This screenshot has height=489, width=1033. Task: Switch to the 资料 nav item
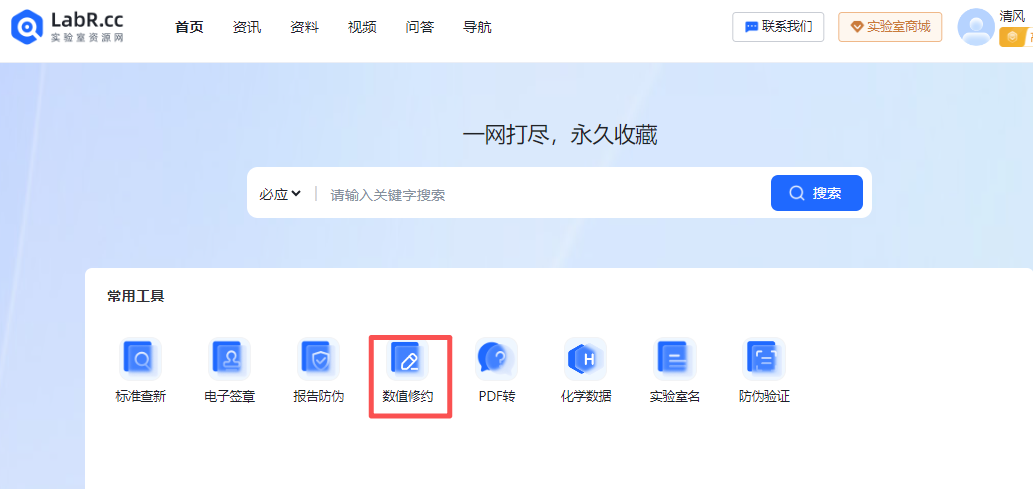coord(304,27)
